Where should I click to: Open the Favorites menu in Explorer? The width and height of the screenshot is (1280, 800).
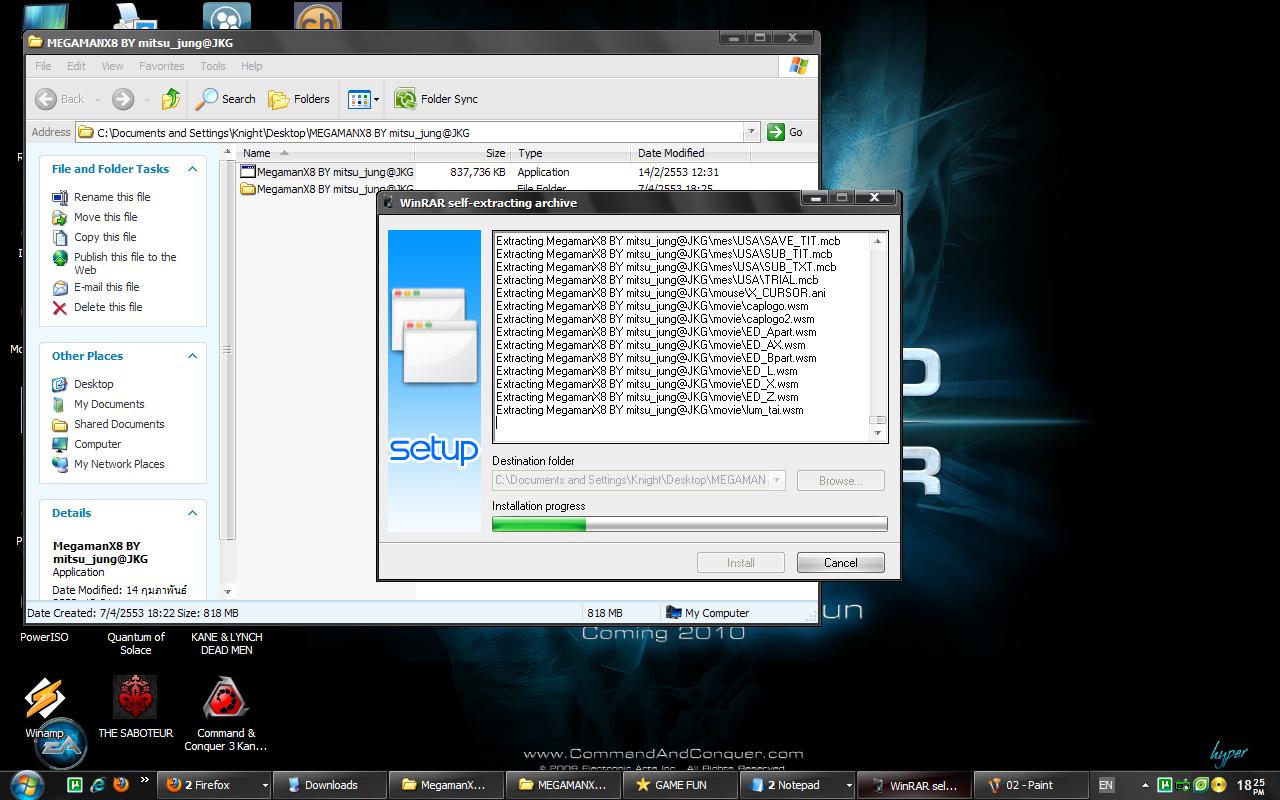[x=162, y=66]
